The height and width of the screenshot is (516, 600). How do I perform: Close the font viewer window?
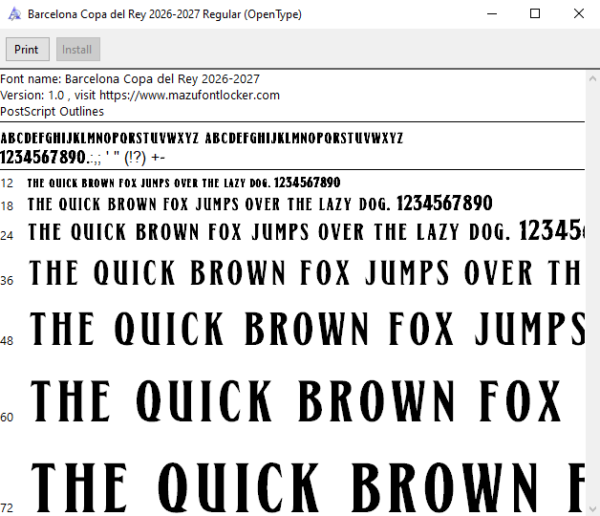tap(579, 14)
